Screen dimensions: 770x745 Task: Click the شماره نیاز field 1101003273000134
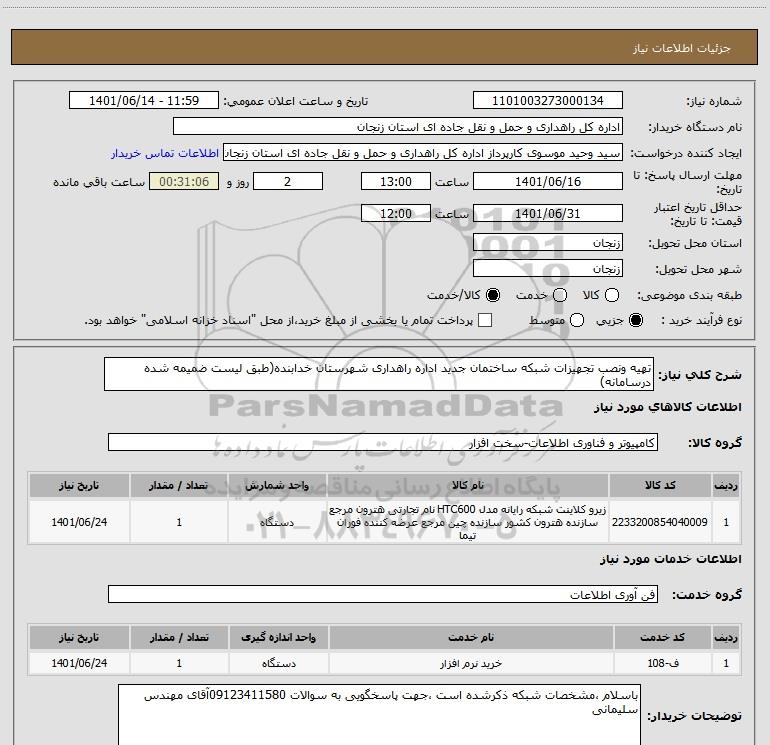[548, 101]
